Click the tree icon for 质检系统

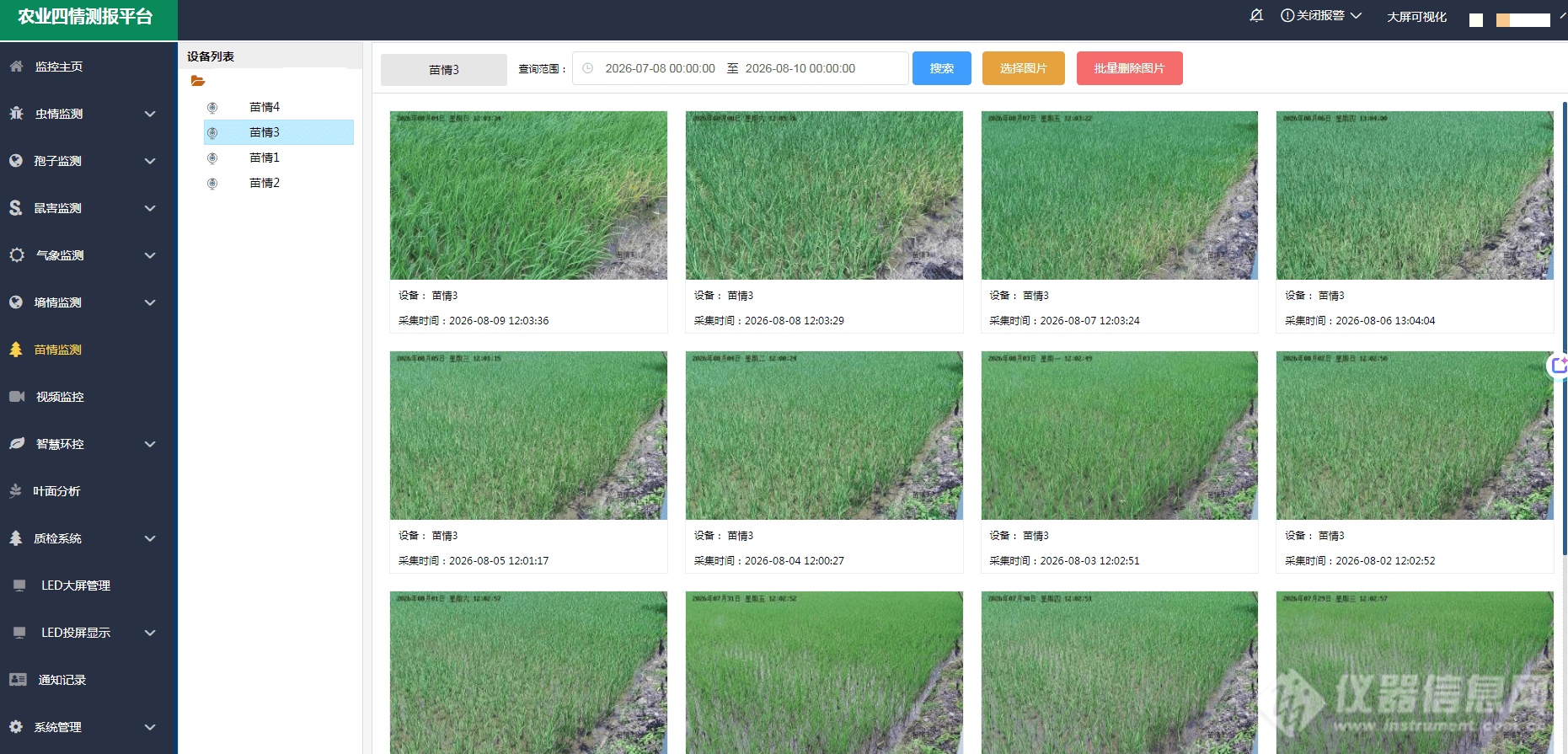pos(16,538)
